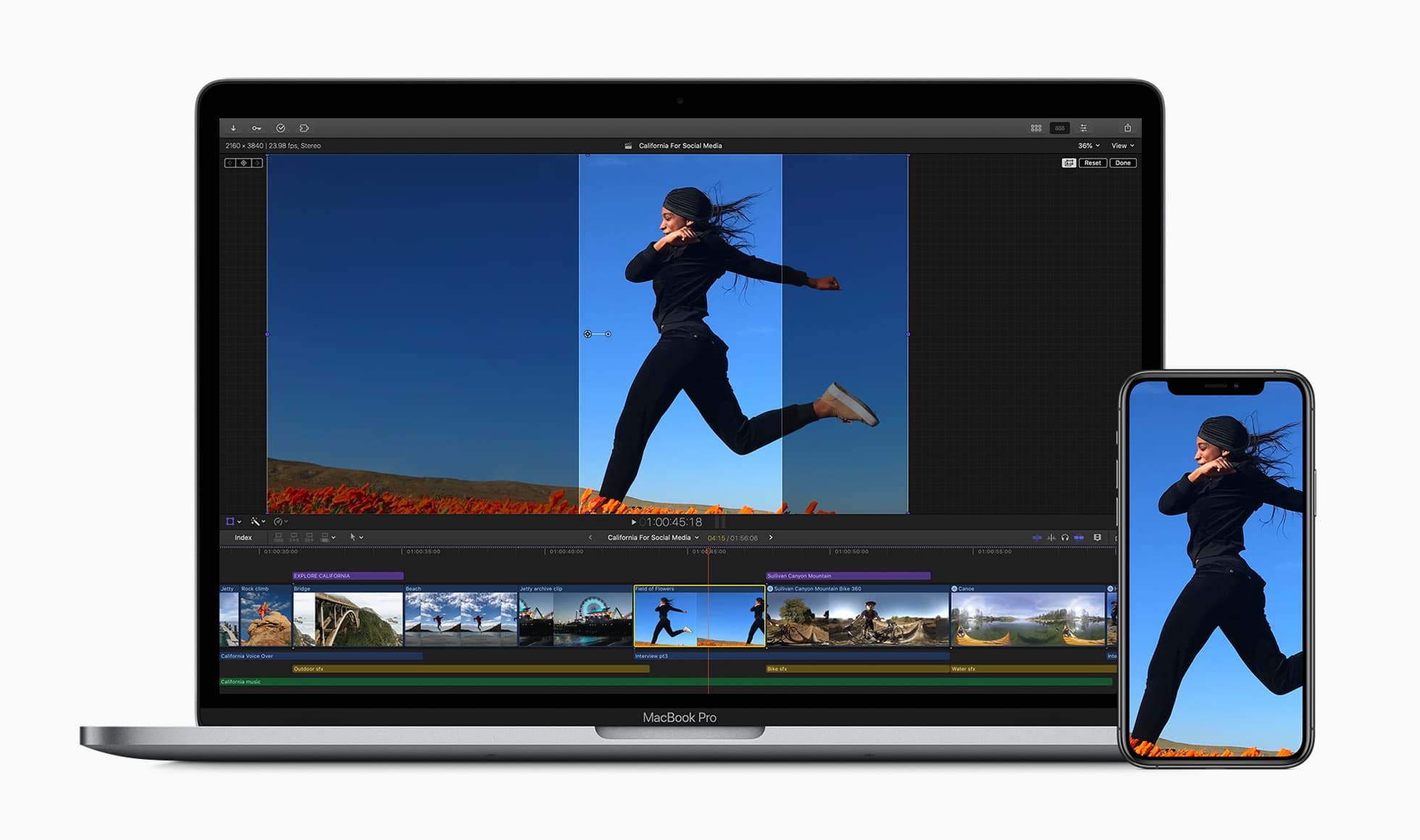The height and width of the screenshot is (840, 1420).
Task: Open the California For Social Media timeline menu
Action: [x=650, y=537]
